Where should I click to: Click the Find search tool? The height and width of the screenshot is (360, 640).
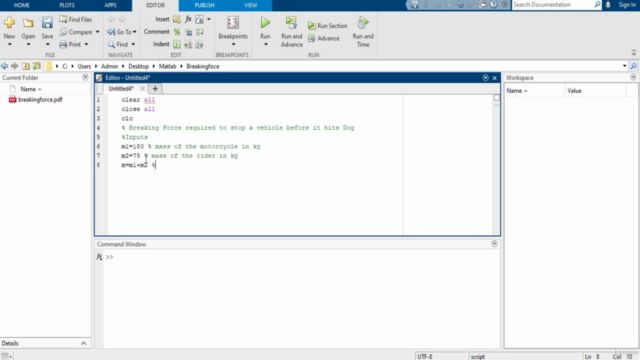pos(118,44)
